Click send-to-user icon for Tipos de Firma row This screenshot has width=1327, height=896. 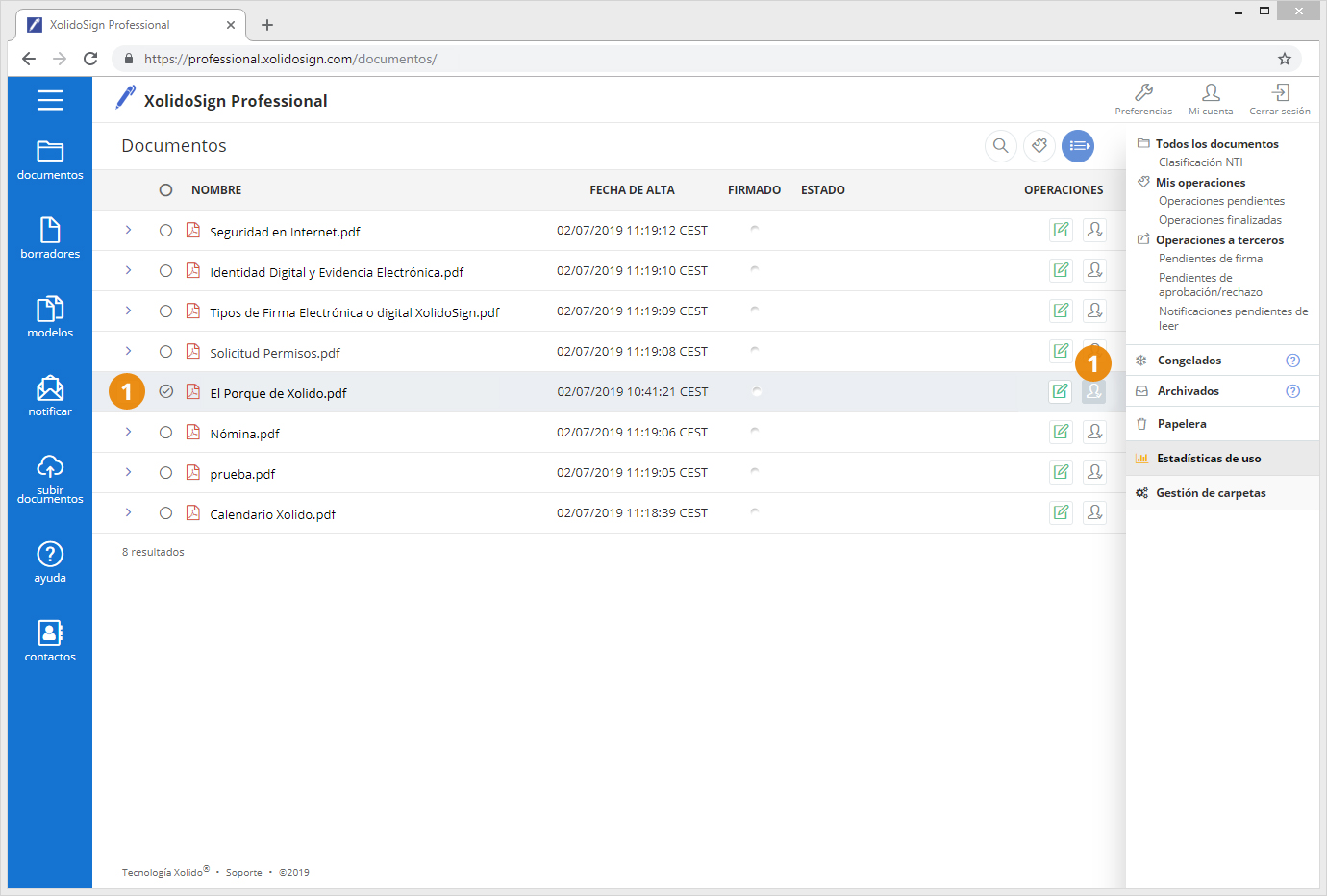(x=1094, y=311)
